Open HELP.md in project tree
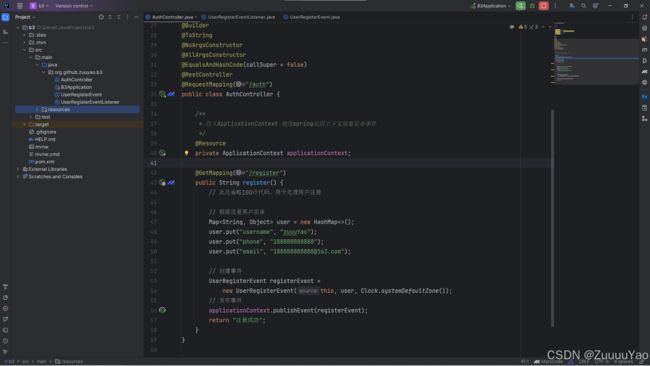Screen dimensions: 650x366 pos(42,139)
